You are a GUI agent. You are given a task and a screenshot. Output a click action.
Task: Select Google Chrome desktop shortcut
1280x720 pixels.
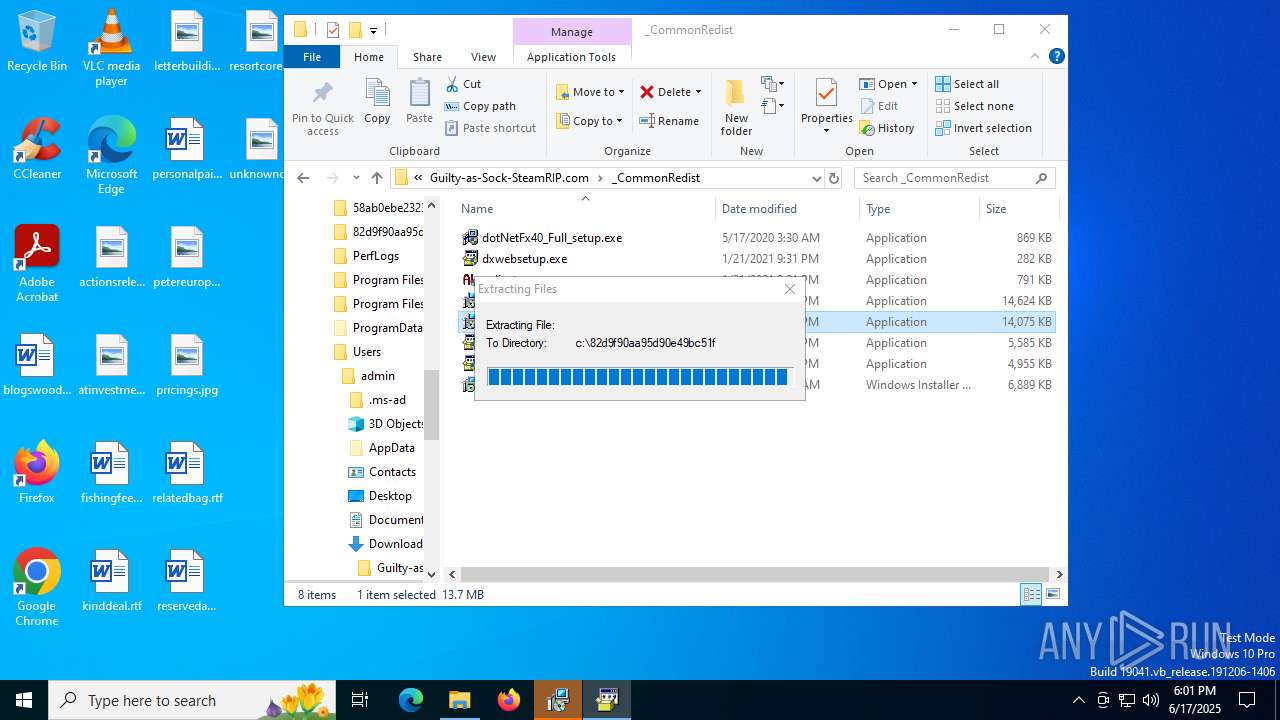[x=37, y=588]
